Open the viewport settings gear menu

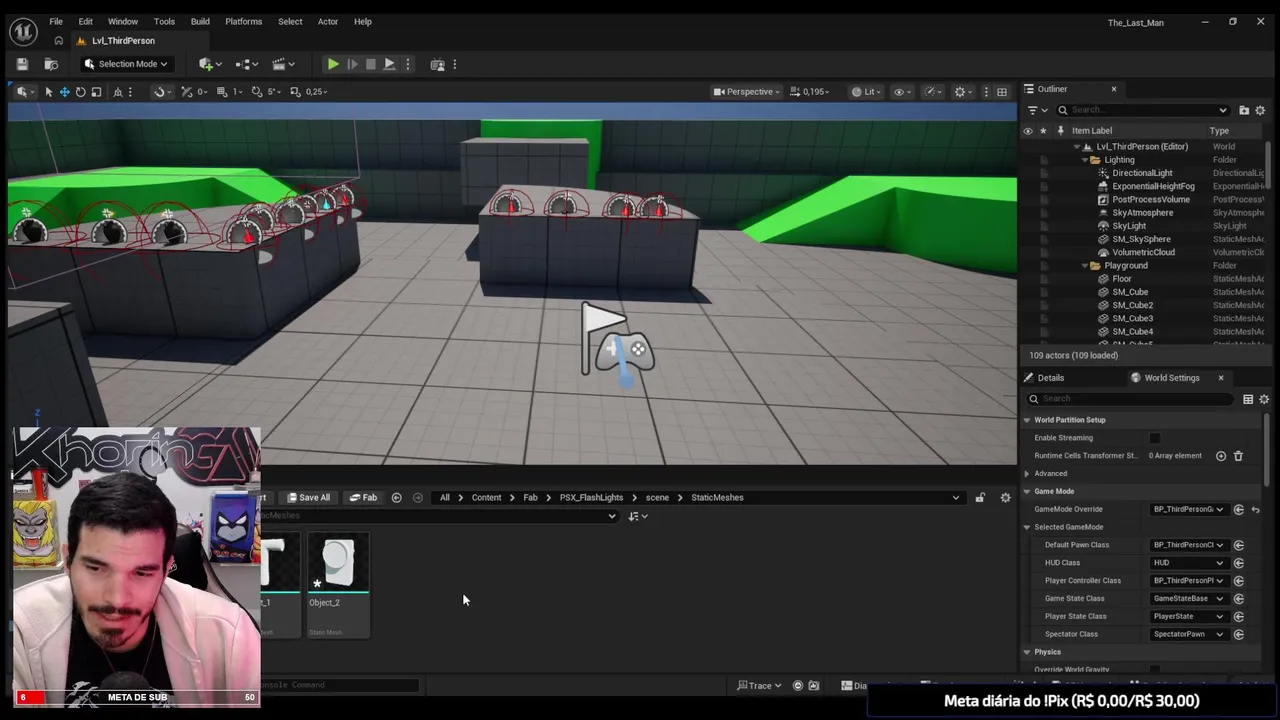(x=963, y=92)
